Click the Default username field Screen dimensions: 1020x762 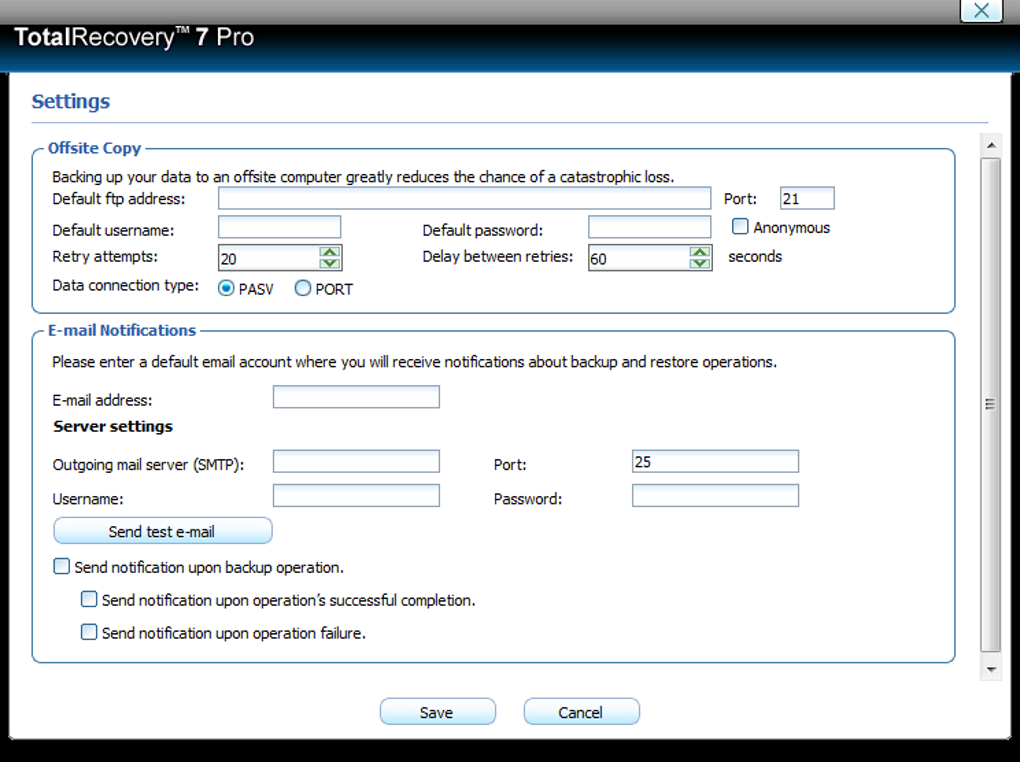pyautogui.click(x=279, y=227)
